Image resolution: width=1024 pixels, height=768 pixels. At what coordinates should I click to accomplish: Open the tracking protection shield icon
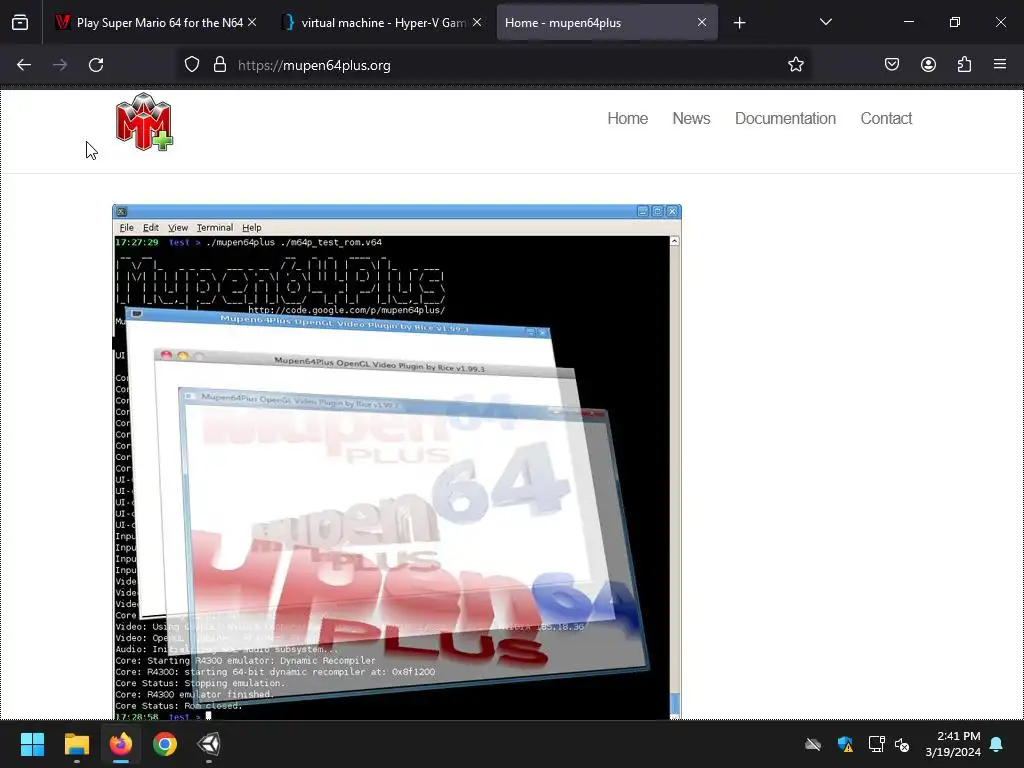tap(191, 65)
